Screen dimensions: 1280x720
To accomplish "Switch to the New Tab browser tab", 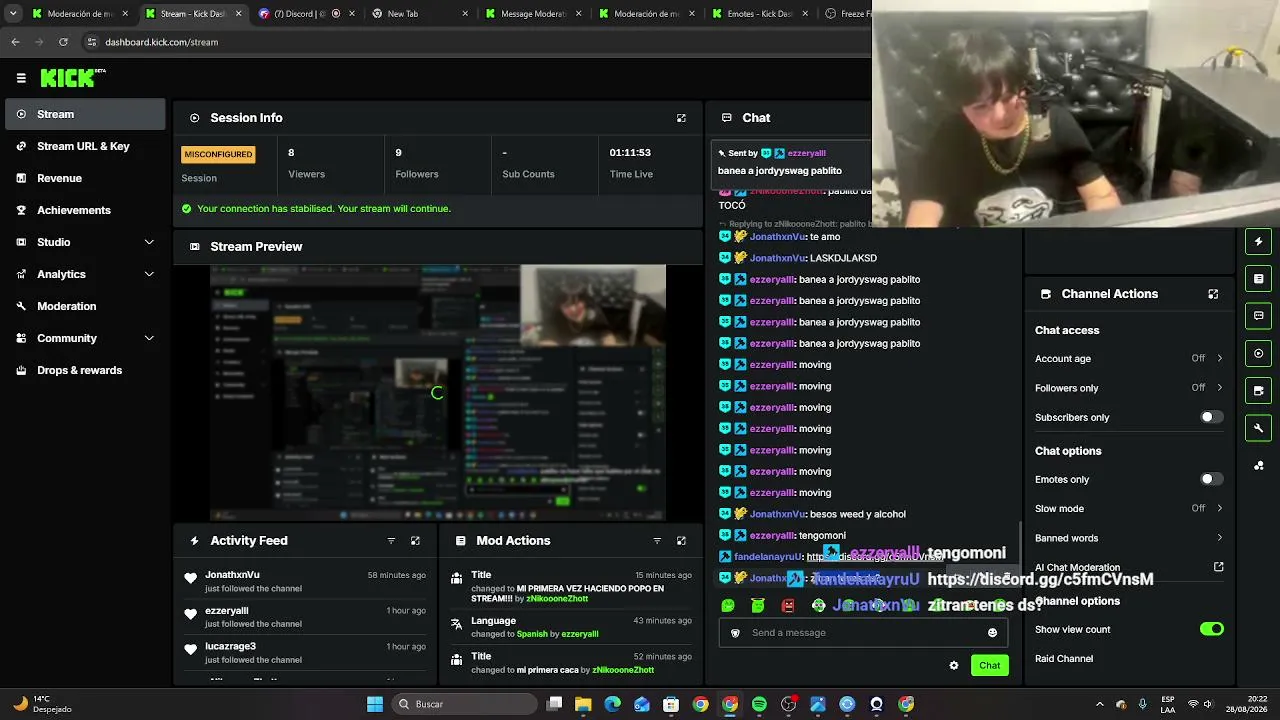I will click(417, 14).
